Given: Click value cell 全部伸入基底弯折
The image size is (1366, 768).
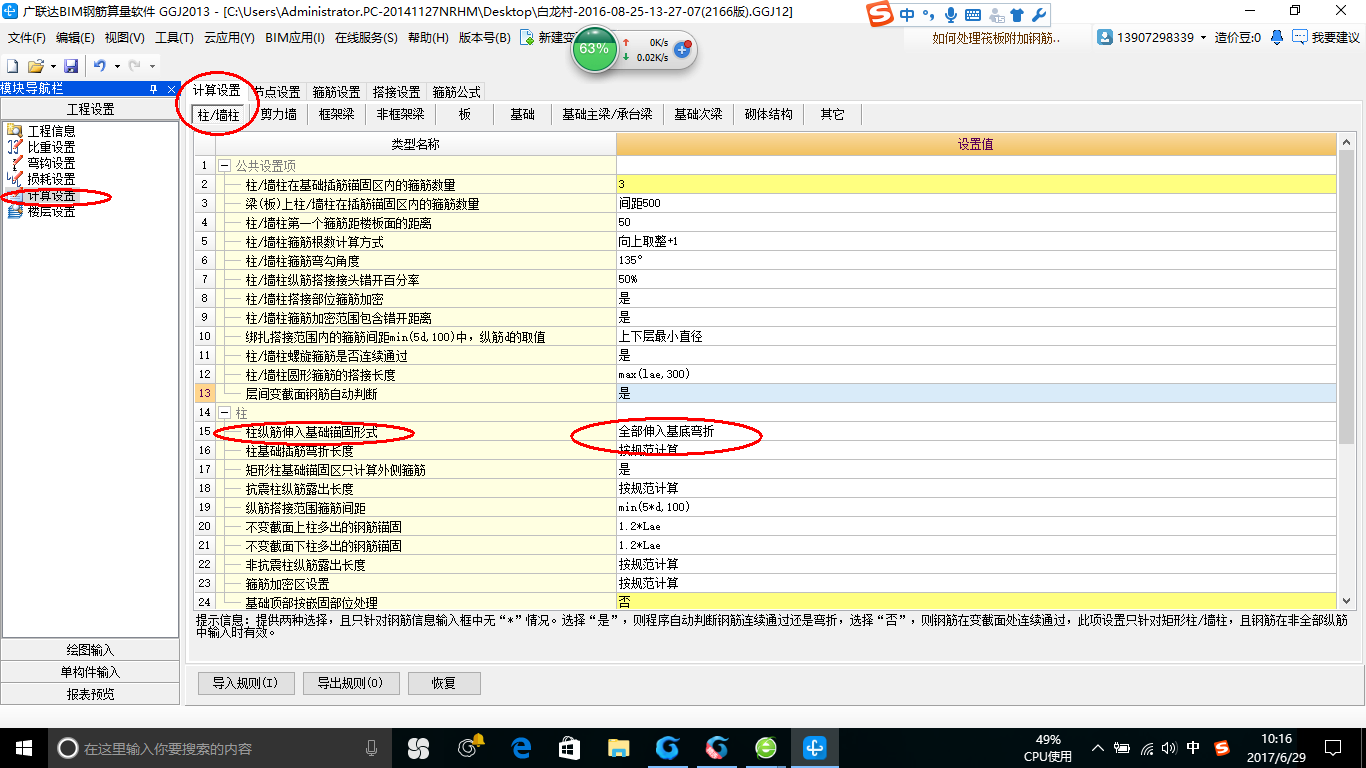Looking at the screenshot, I should (976, 431).
